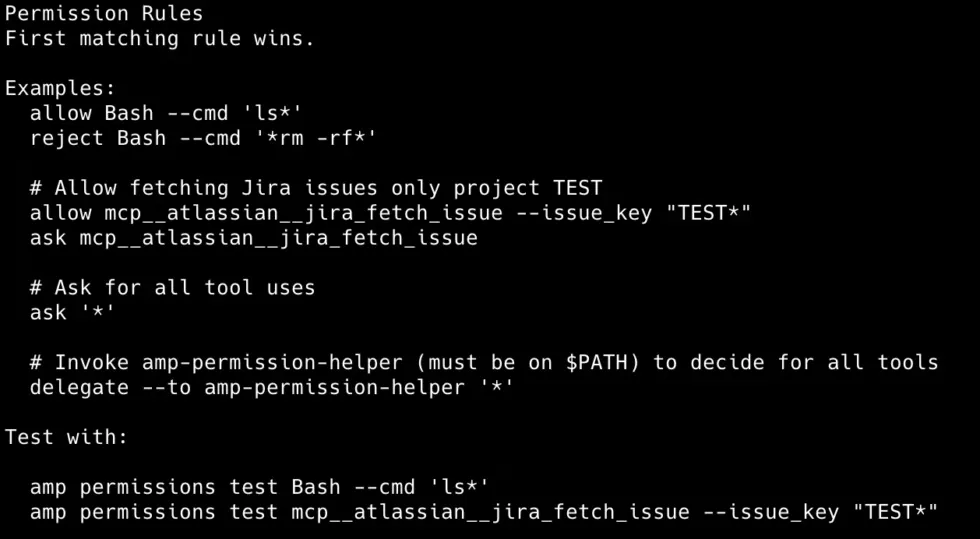
Task: Click the "$PATH" variable text
Action: click(x=597, y=362)
